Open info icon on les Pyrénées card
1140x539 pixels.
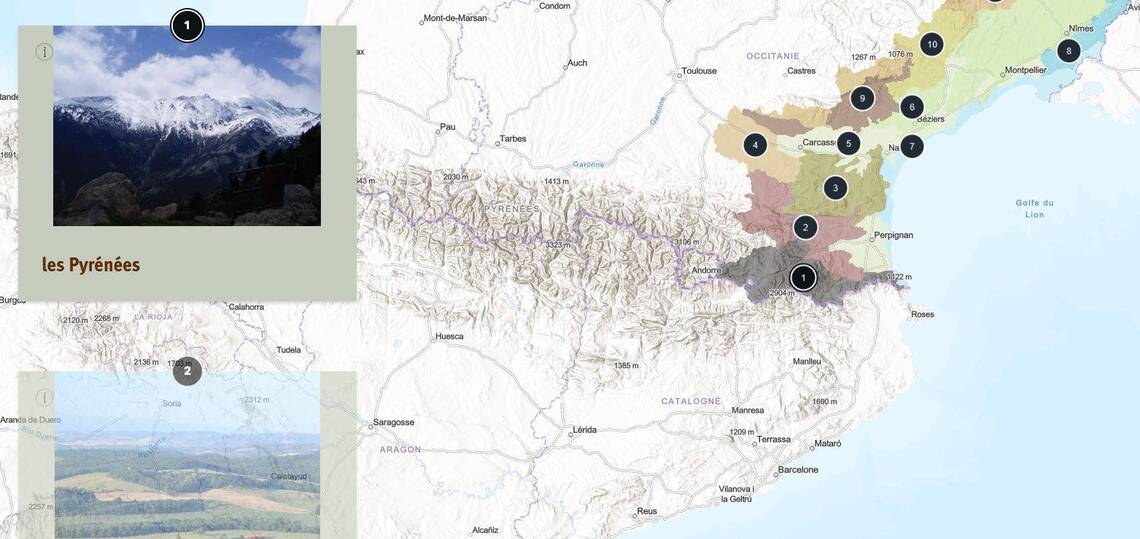(44, 52)
